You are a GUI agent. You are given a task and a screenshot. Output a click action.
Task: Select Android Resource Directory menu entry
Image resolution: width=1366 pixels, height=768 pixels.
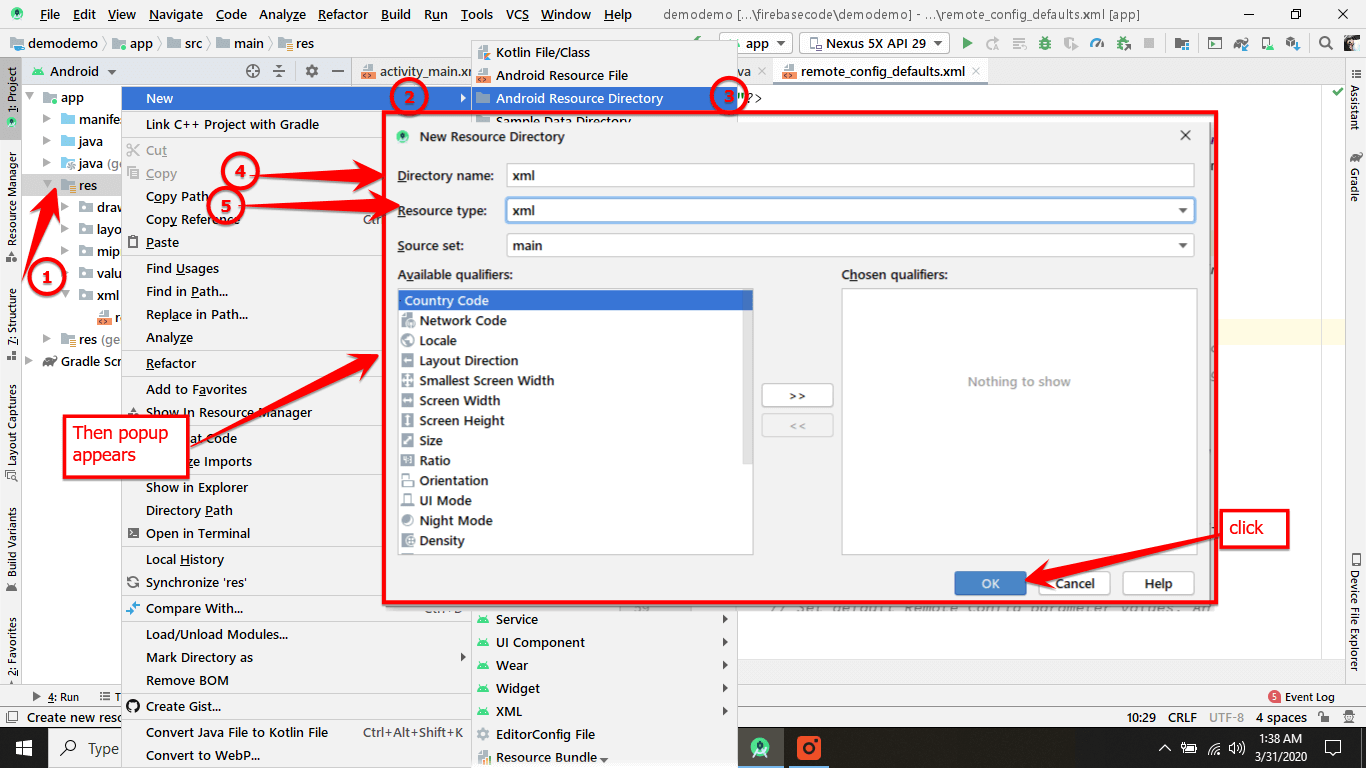[x=604, y=98]
